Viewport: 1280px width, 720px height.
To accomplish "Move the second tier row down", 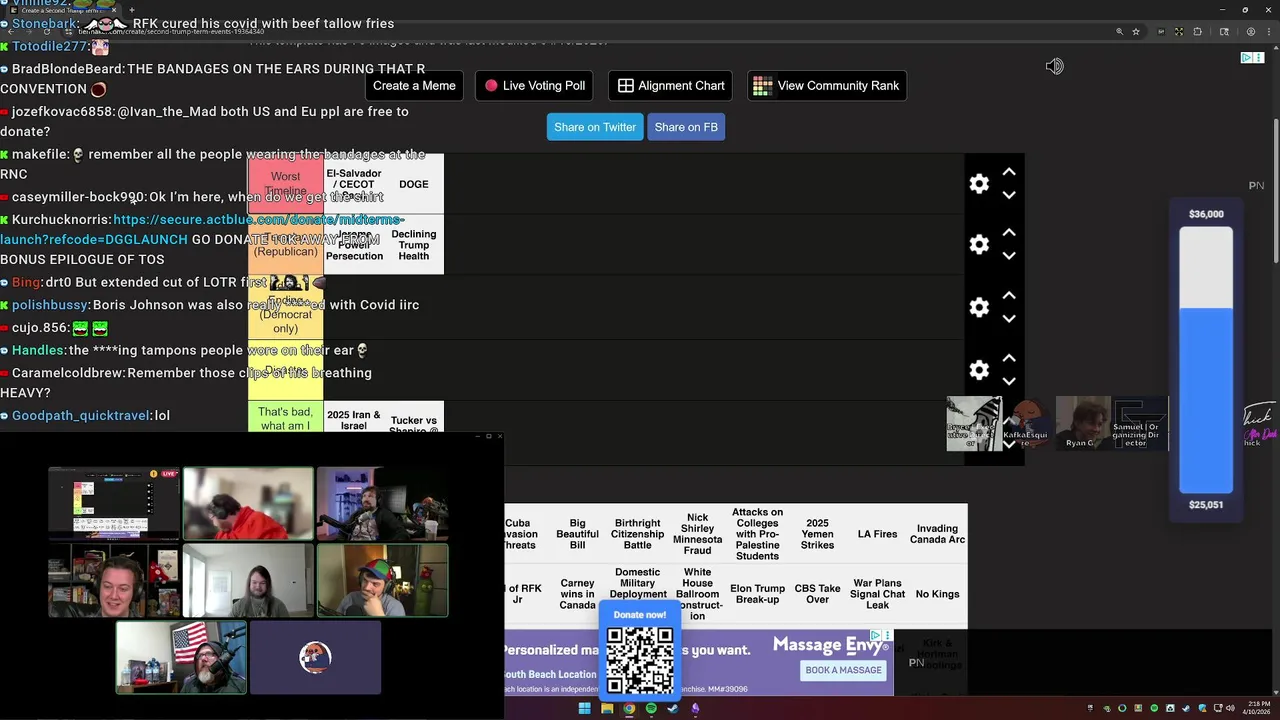I will (1009, 256).
